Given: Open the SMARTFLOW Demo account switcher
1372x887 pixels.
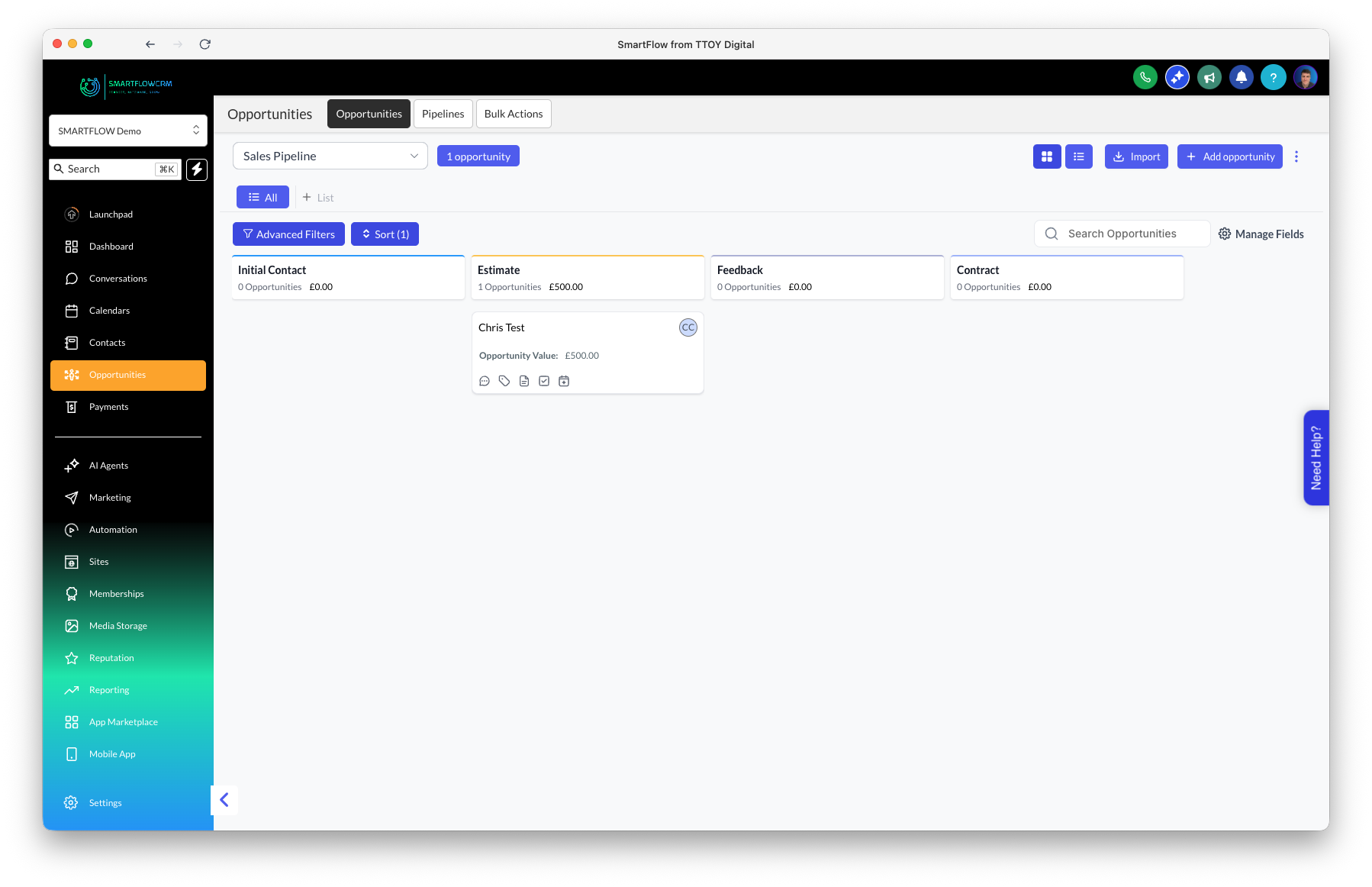Looking at the screenshot, I should 127,130.
